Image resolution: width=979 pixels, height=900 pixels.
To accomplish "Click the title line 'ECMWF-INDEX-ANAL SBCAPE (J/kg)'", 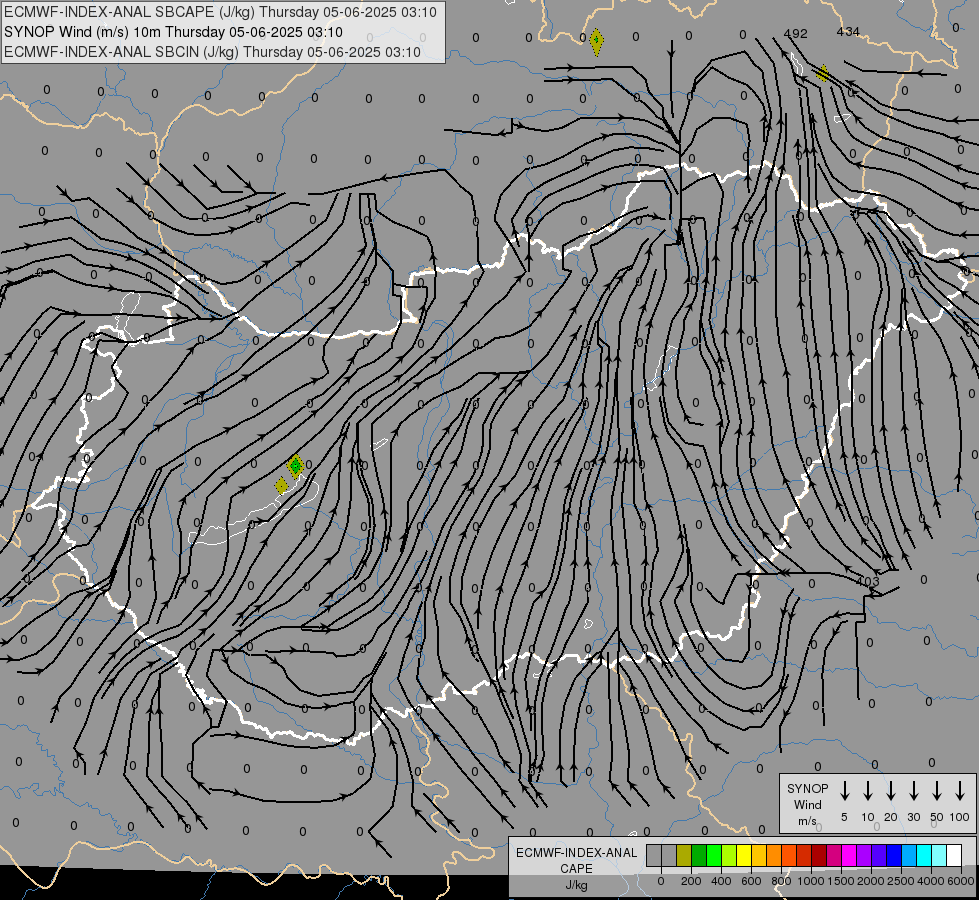I will tap(220, 12).
